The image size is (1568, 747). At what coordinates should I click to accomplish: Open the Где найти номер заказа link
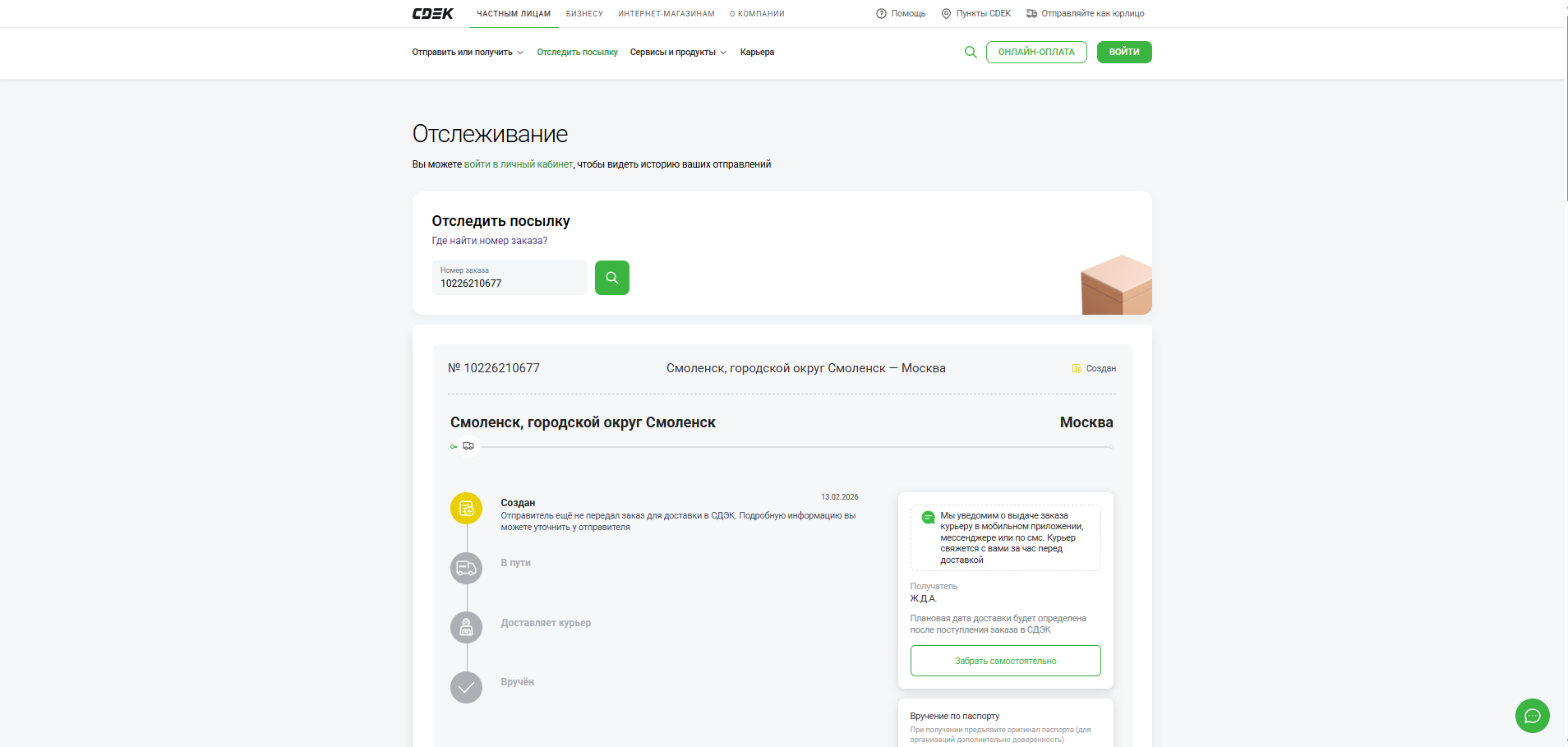pos(489,241)
